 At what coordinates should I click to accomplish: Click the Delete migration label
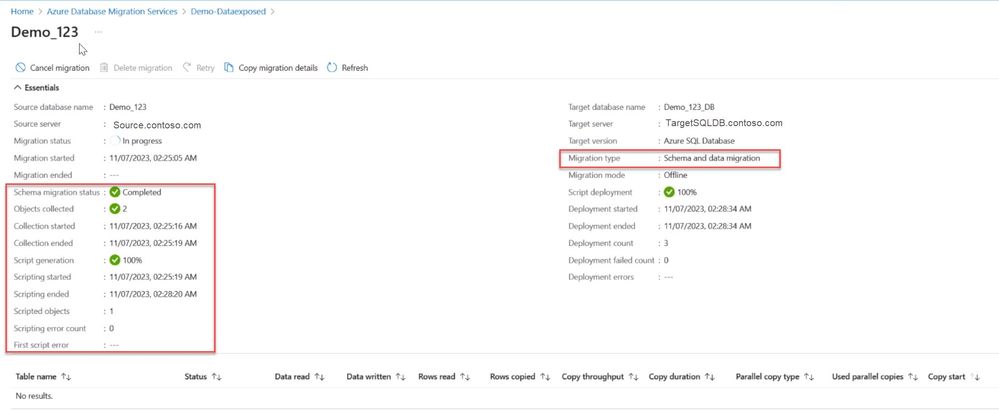pyautogui.click(x=143, y=67)
